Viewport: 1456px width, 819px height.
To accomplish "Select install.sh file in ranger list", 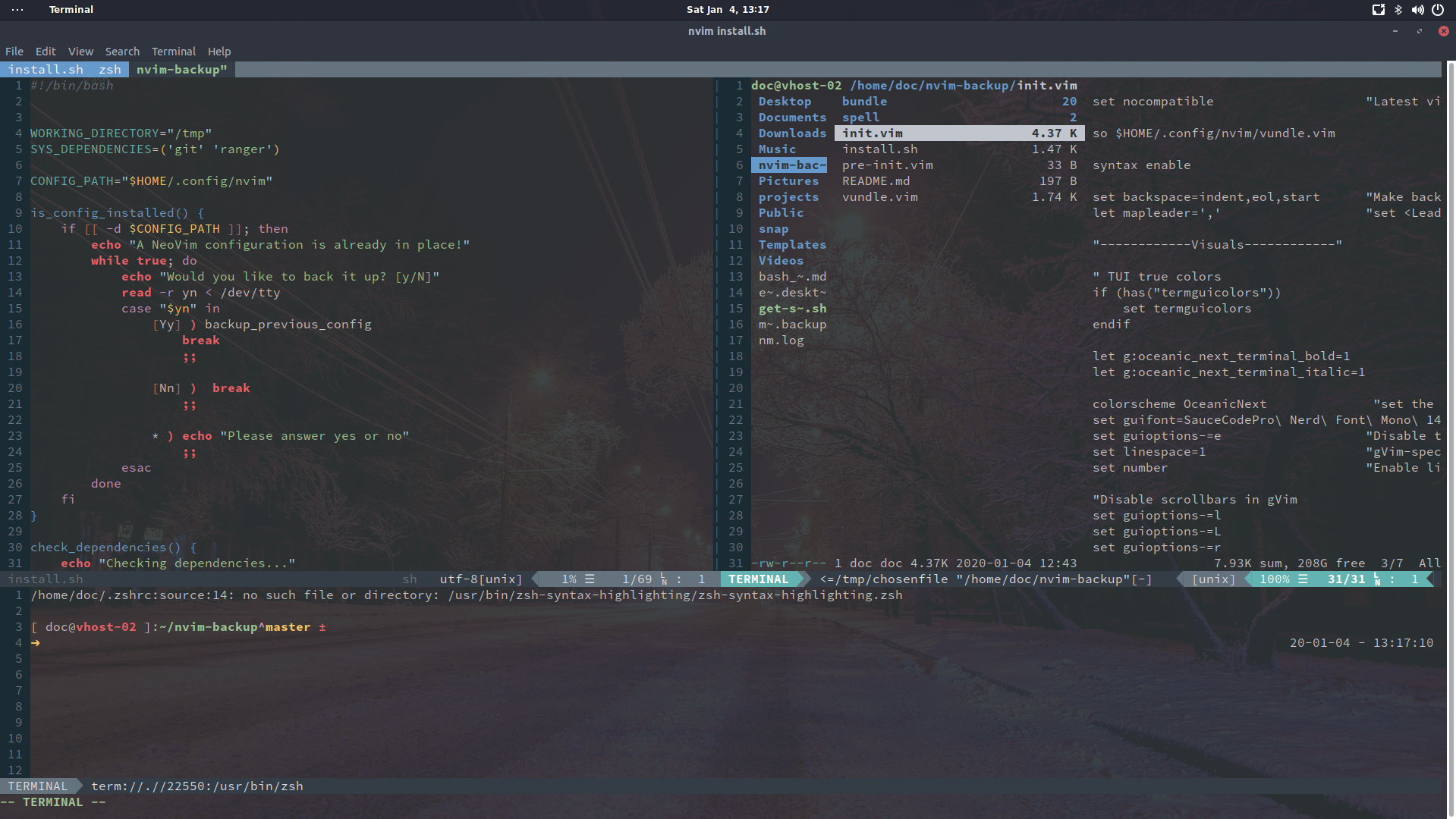I will (959, 149).
